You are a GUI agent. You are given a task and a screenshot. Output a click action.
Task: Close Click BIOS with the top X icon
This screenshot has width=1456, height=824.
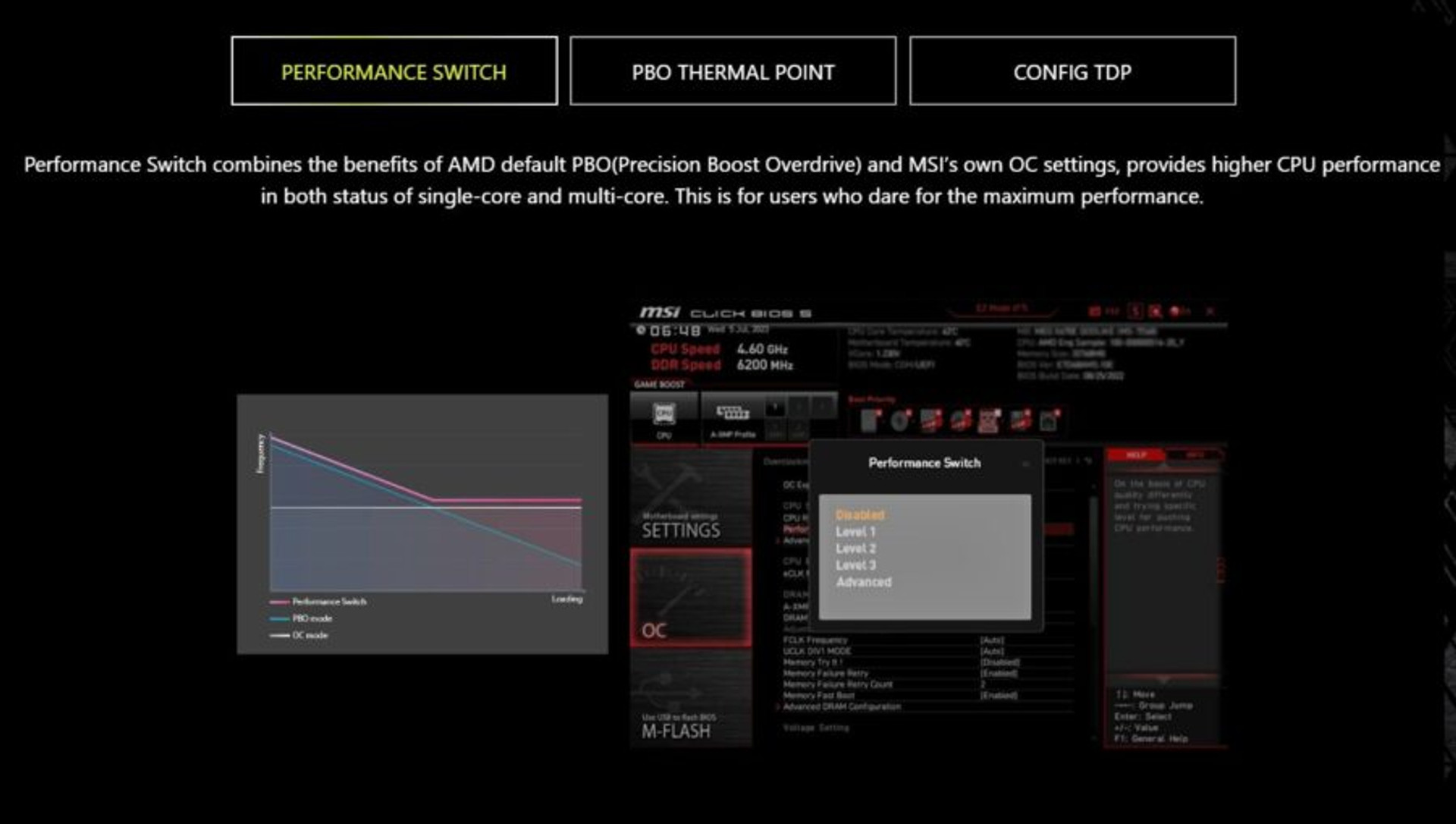(x=1210, y=311)
